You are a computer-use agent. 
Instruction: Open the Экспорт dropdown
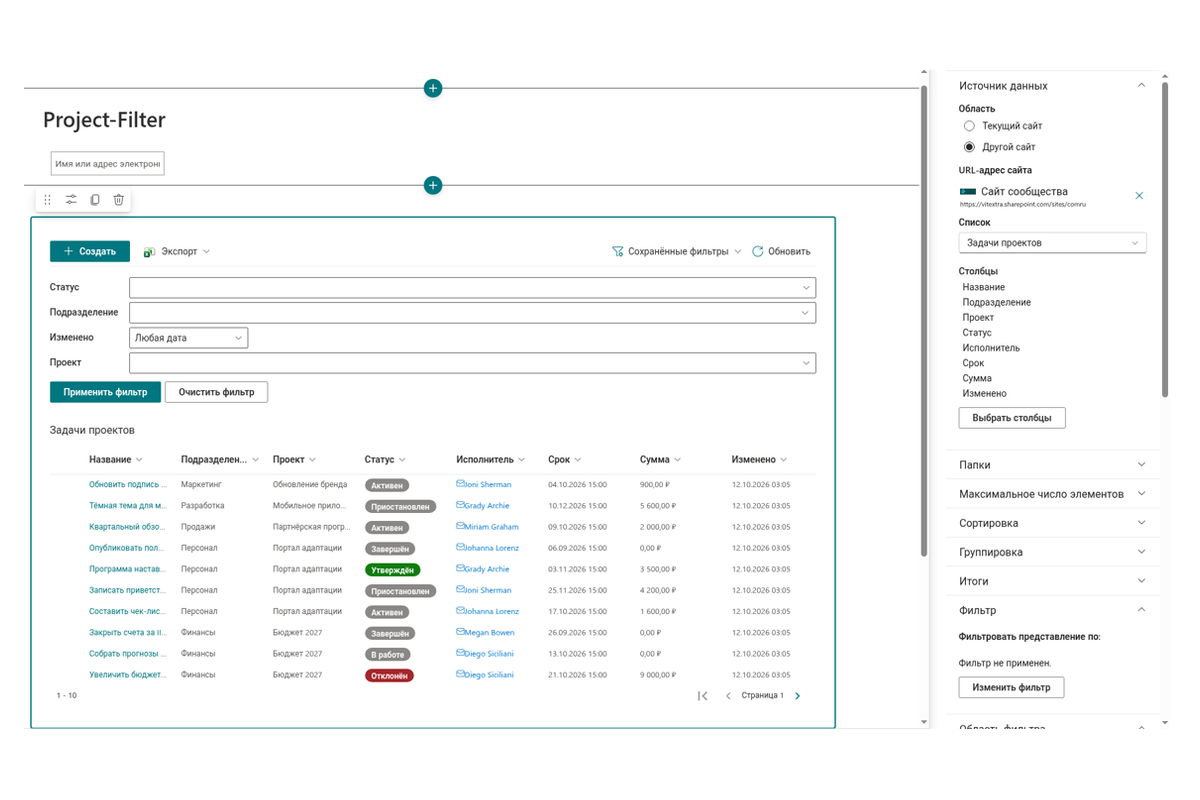coord(177,252)
